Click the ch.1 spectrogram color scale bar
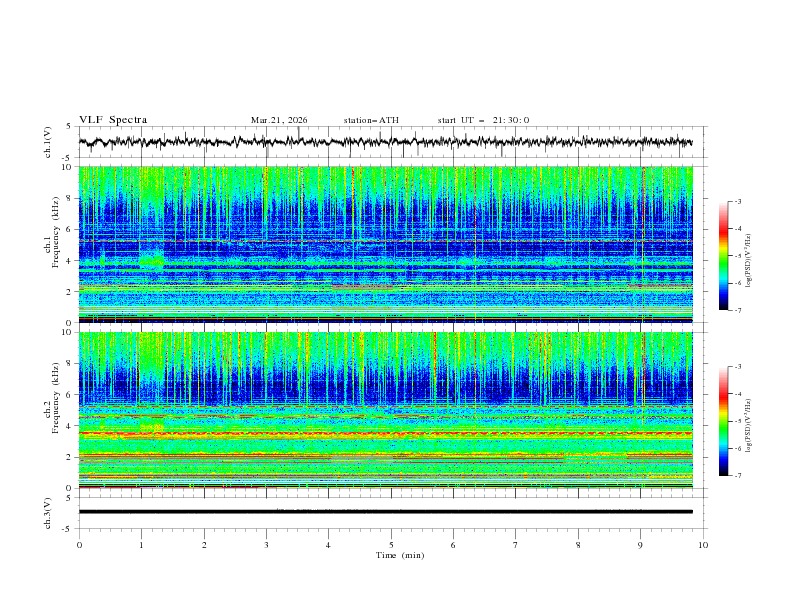Viewport: 792px width, 612px height. (723, 256)
